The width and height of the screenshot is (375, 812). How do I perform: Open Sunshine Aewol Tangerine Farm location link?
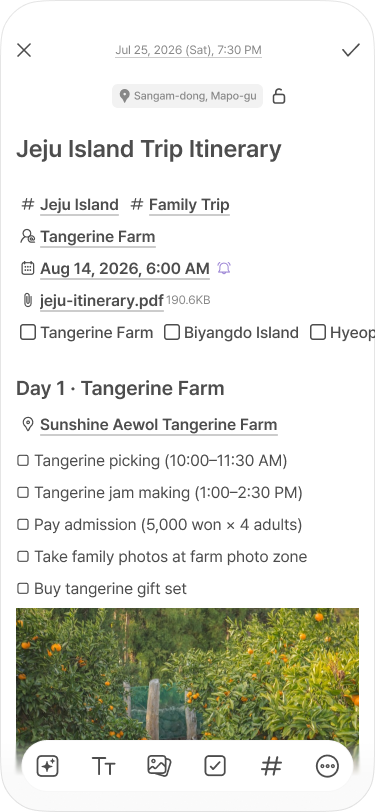coord(158,425)
